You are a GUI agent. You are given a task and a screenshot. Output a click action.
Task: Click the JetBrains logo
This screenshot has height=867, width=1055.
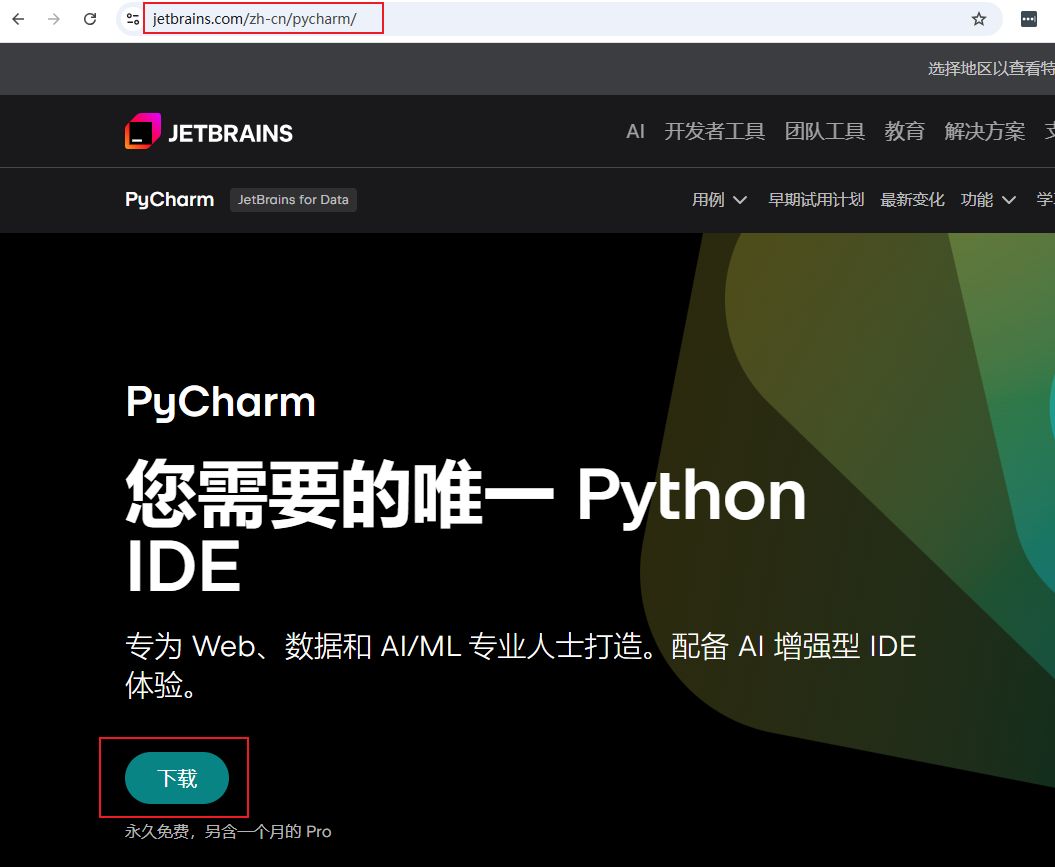pyautogui.click(x=209, y=132)
